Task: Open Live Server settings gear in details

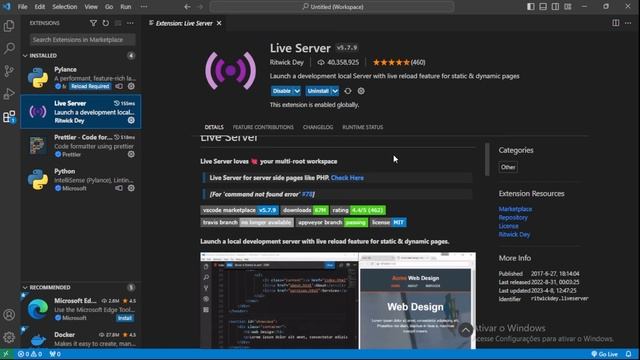Action: (x=361, y=91)
